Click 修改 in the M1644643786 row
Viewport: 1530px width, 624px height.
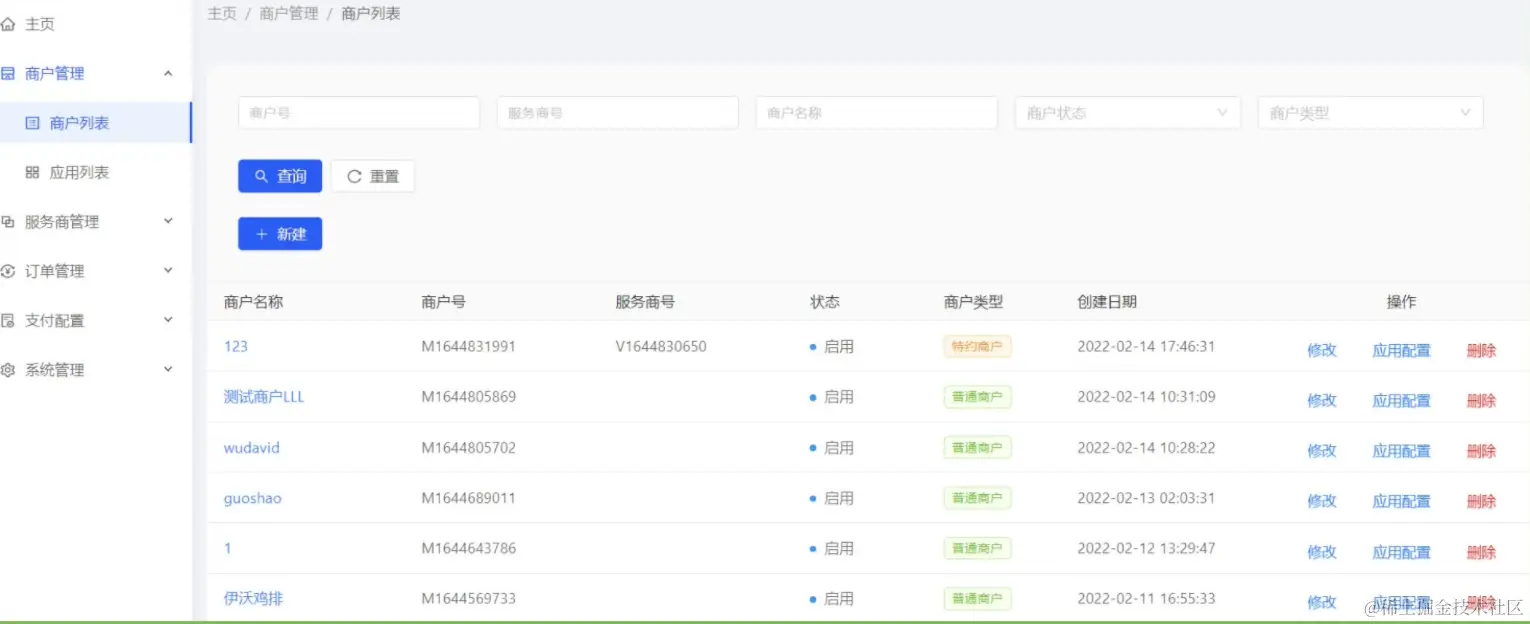1322,552
